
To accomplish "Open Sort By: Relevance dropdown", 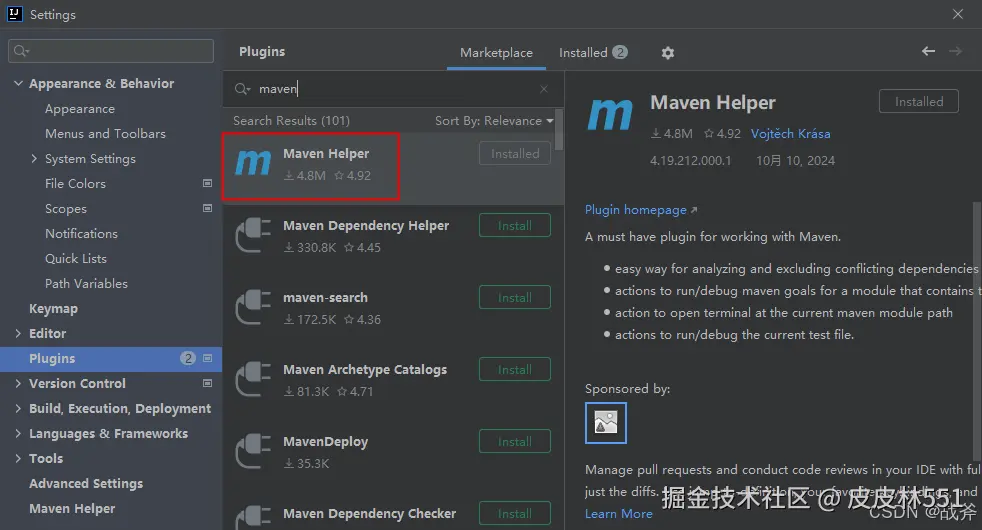I will (494, 120).
